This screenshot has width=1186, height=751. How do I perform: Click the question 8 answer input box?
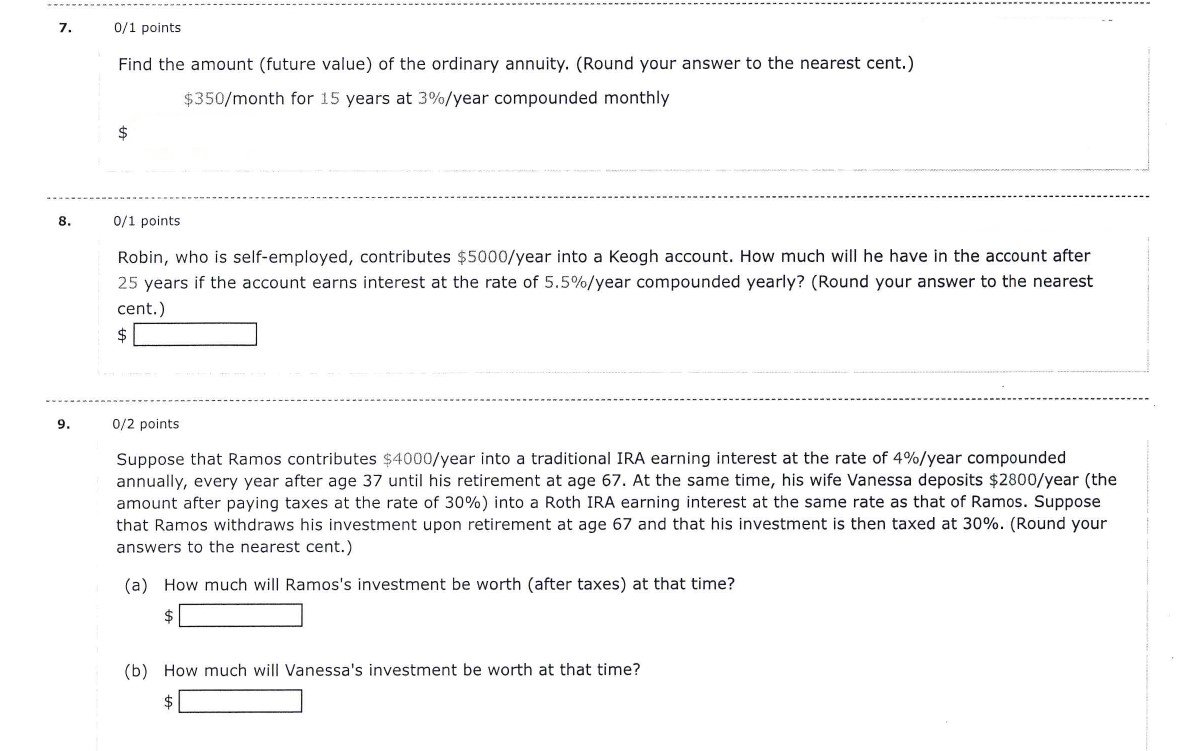pyautogui.click(x=195, y=334)
